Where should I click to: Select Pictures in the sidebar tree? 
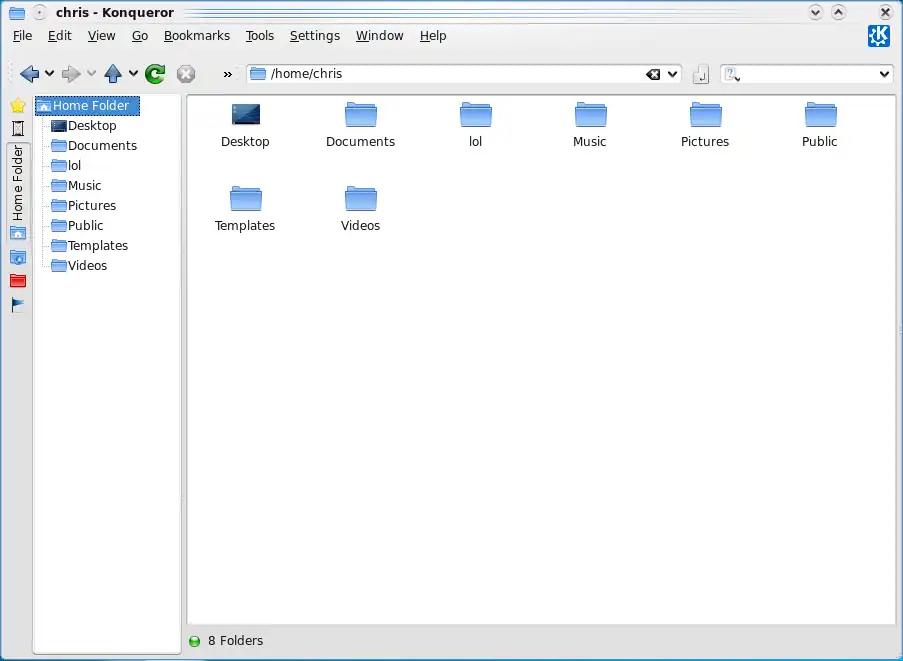[91, 206]
